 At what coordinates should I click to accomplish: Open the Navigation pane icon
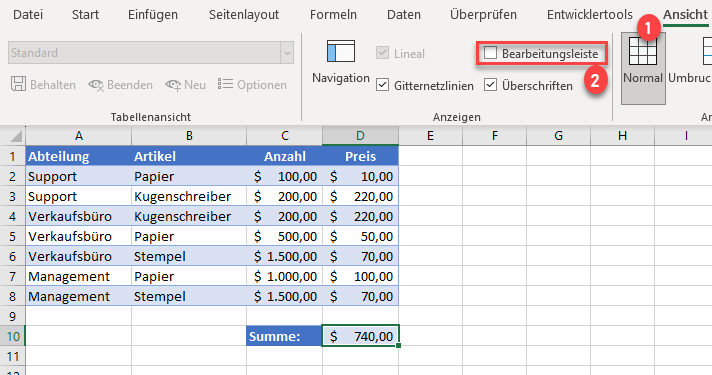pyautogui.click(x=341, y=51)
